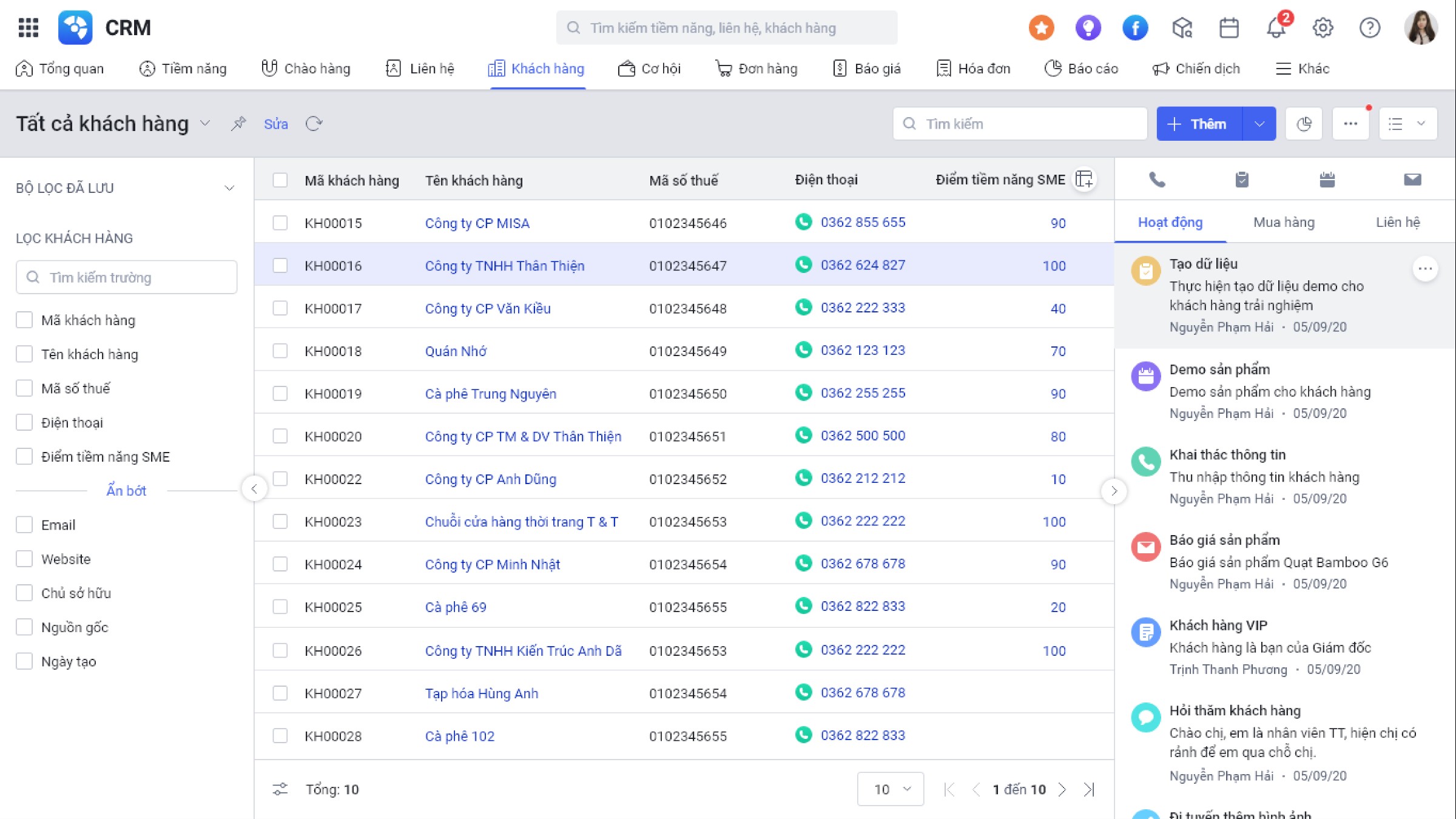1456x819 pixels.
Task: Open the Facebook integration icon
Action: [1134, 27]
